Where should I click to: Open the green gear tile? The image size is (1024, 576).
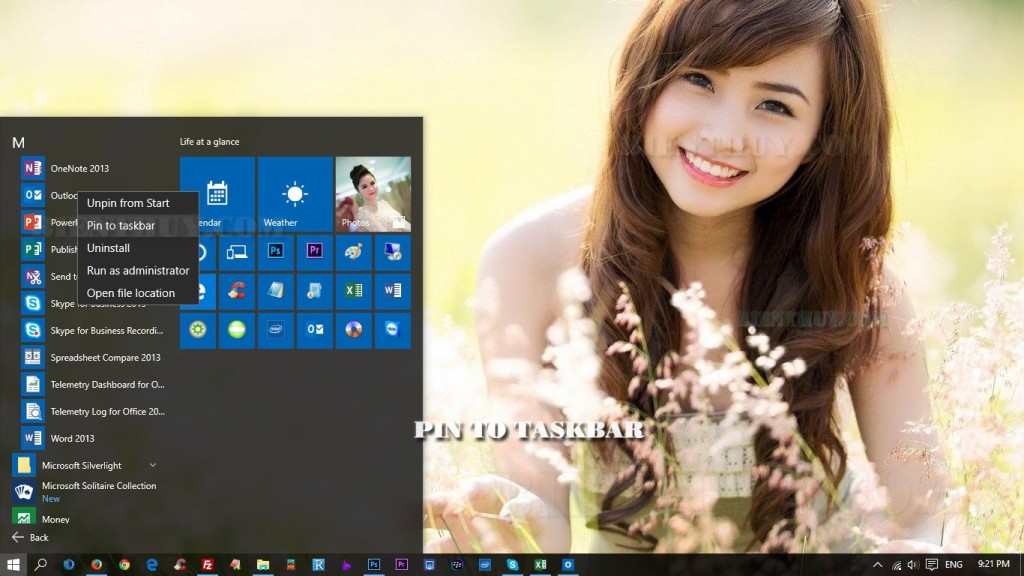[x=198, y=330]
